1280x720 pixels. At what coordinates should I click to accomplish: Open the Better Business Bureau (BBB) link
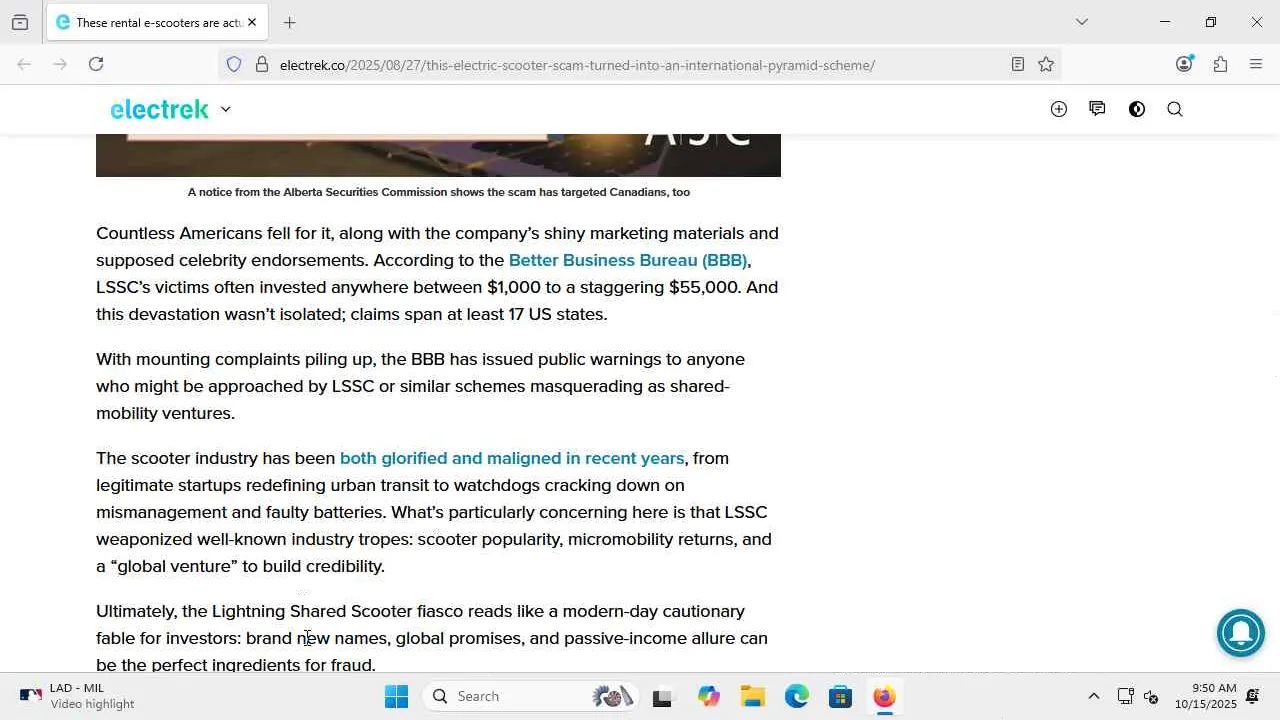[628, 260]
